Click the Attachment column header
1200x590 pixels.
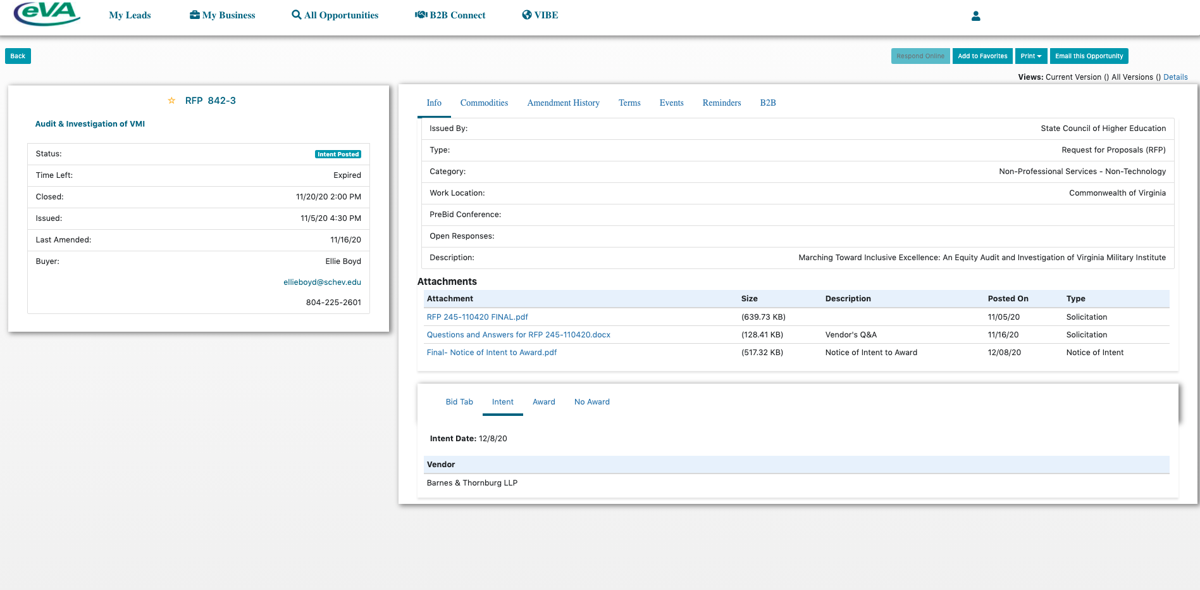coord(450,299)
